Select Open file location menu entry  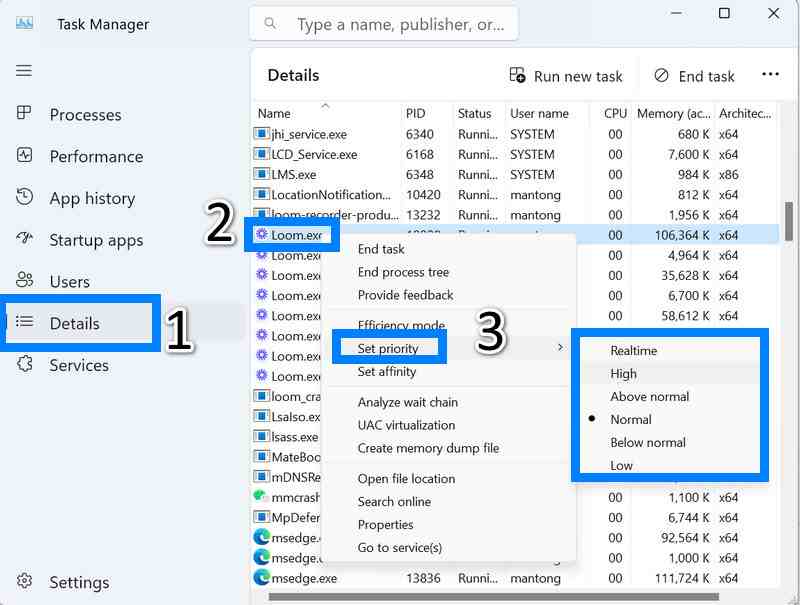coord(406,479)
